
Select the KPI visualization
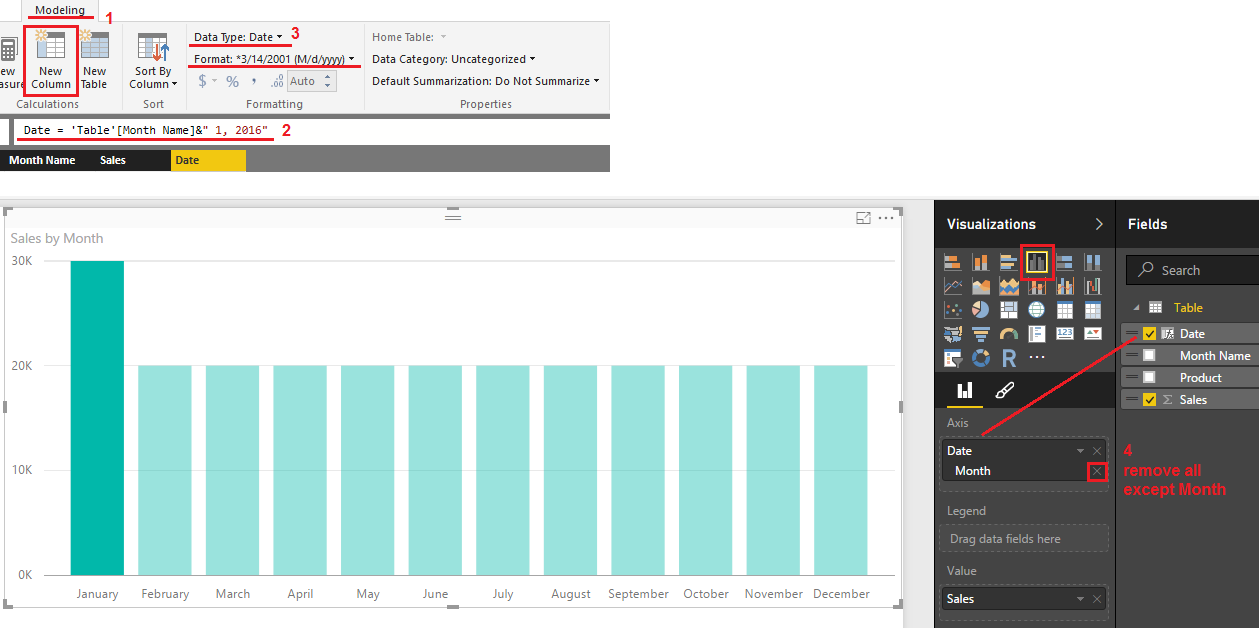1093,334
